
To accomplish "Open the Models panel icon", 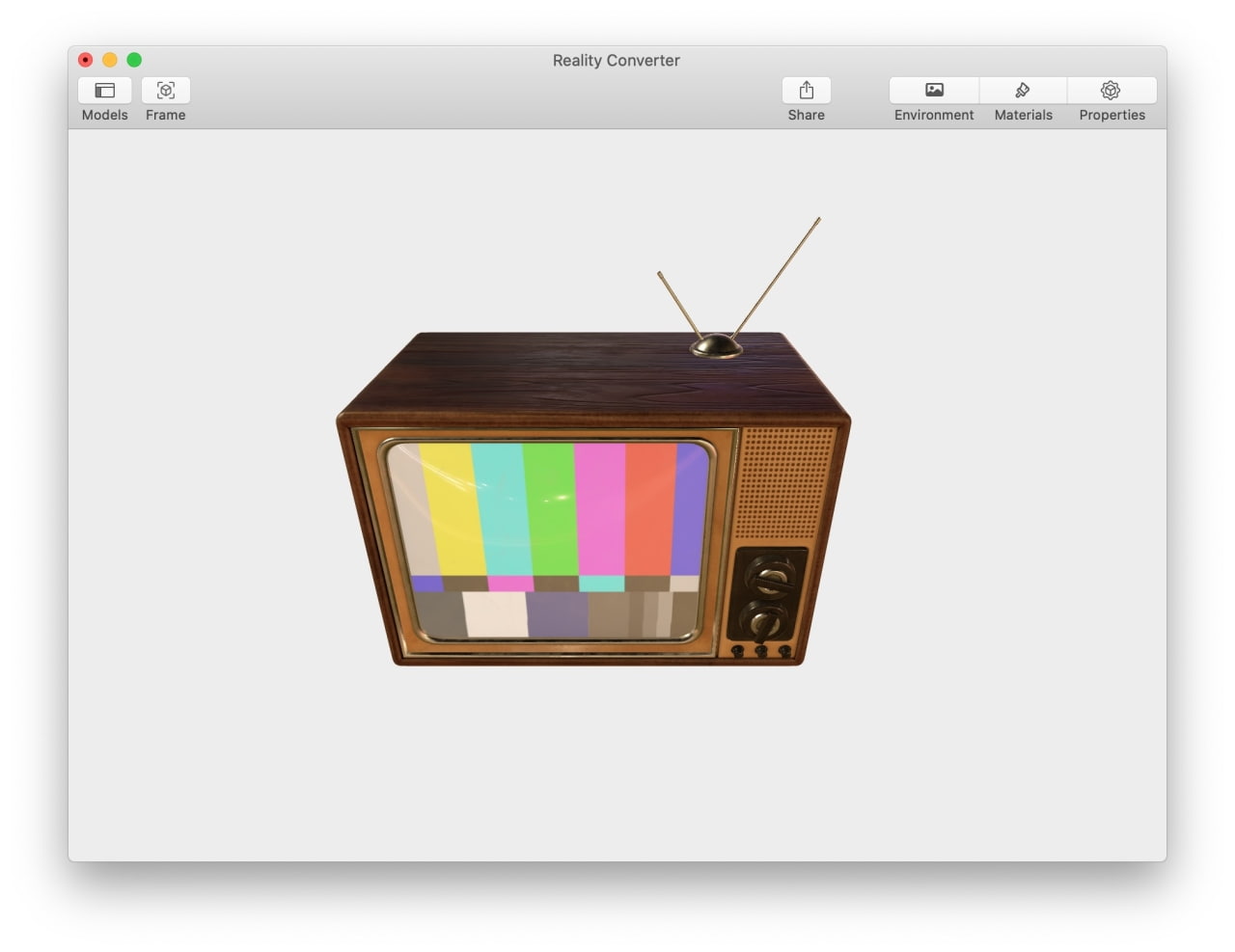I will tap(104, 90).
